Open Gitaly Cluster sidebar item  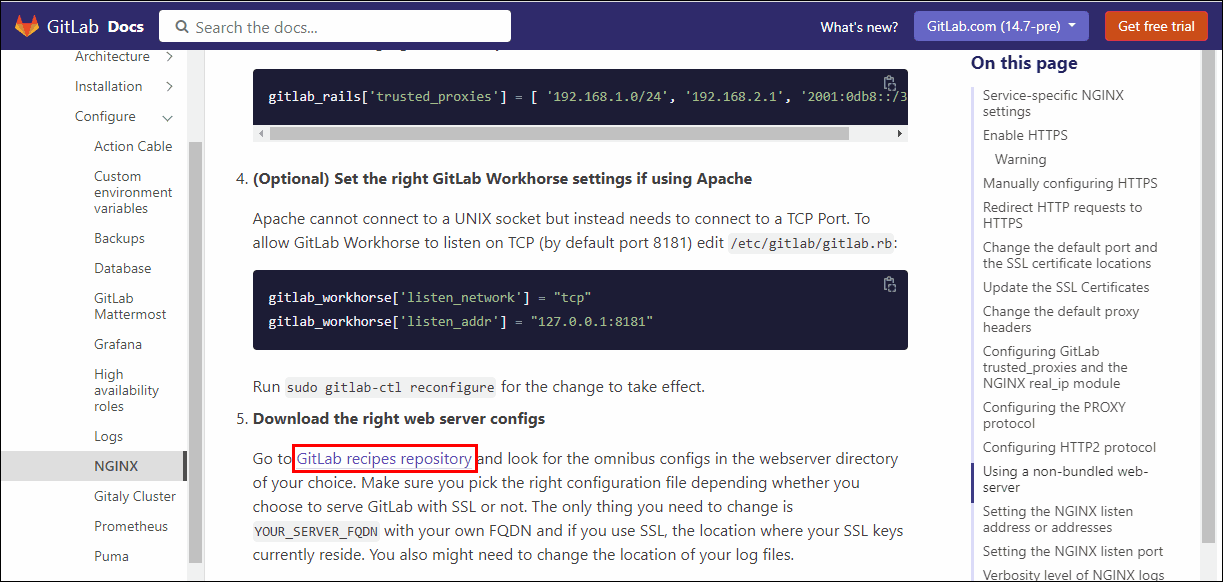pyautogui.click(x=135, y=496)
